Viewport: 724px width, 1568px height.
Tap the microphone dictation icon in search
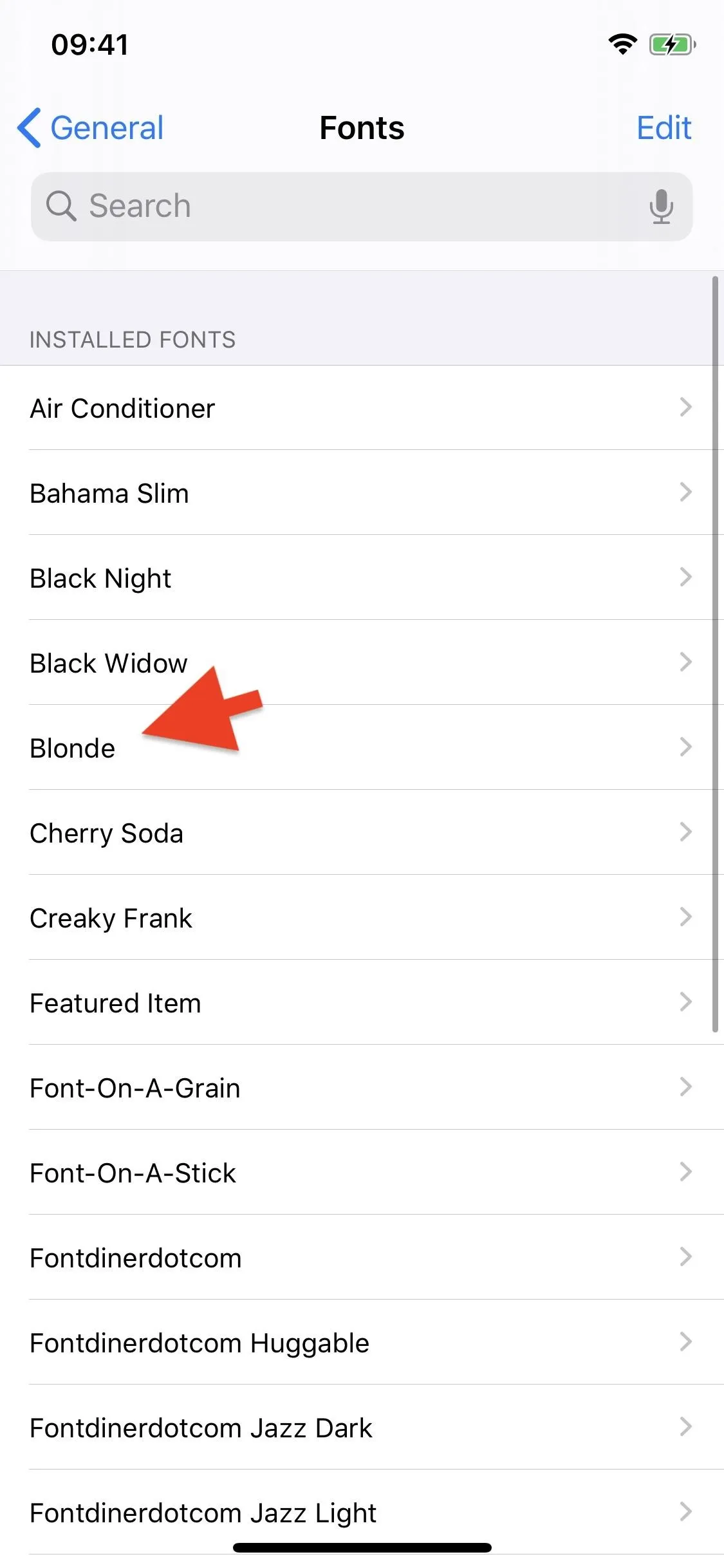click(x=661, y=207)
